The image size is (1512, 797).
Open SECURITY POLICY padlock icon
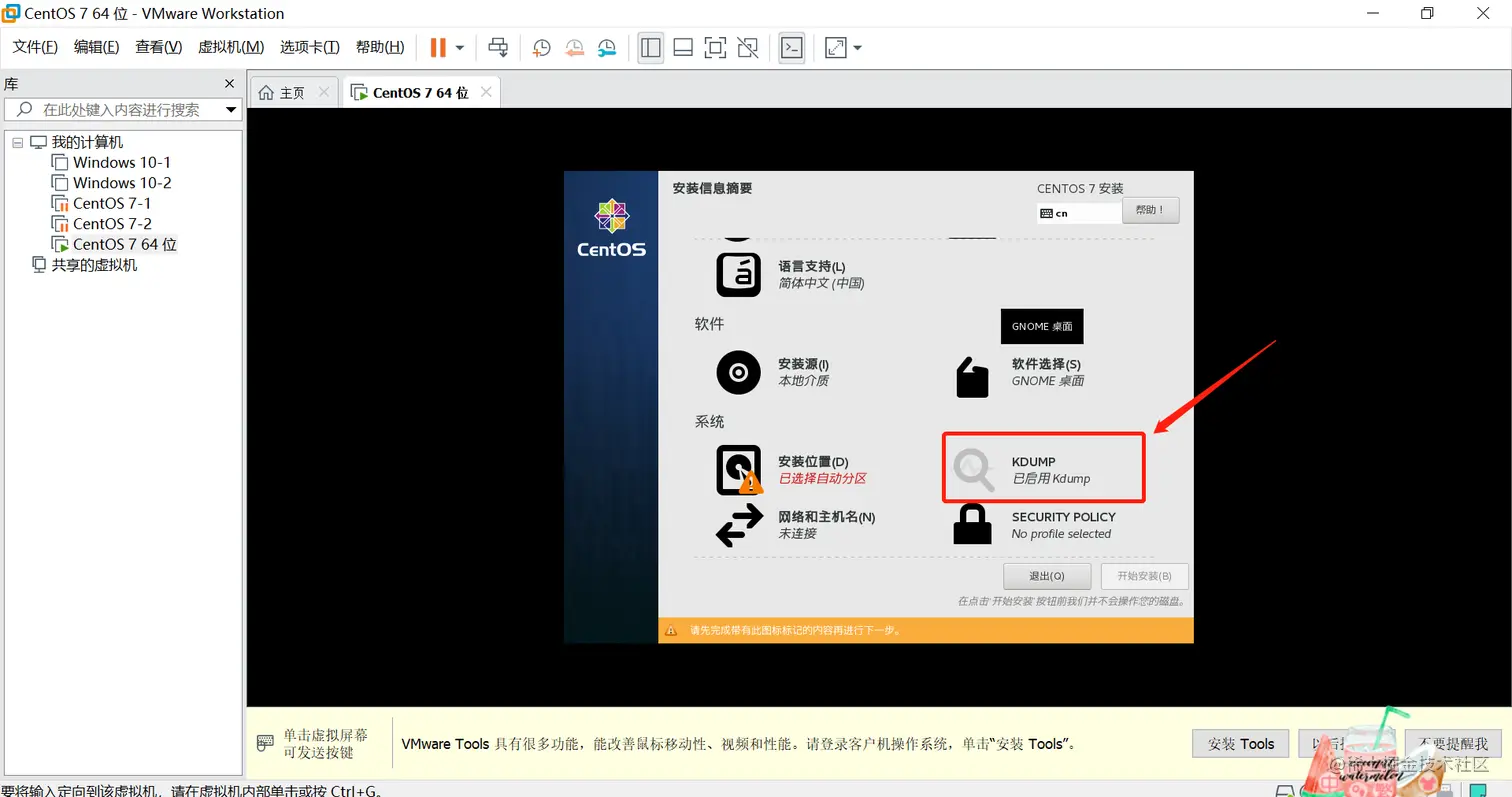click(972, 524)
